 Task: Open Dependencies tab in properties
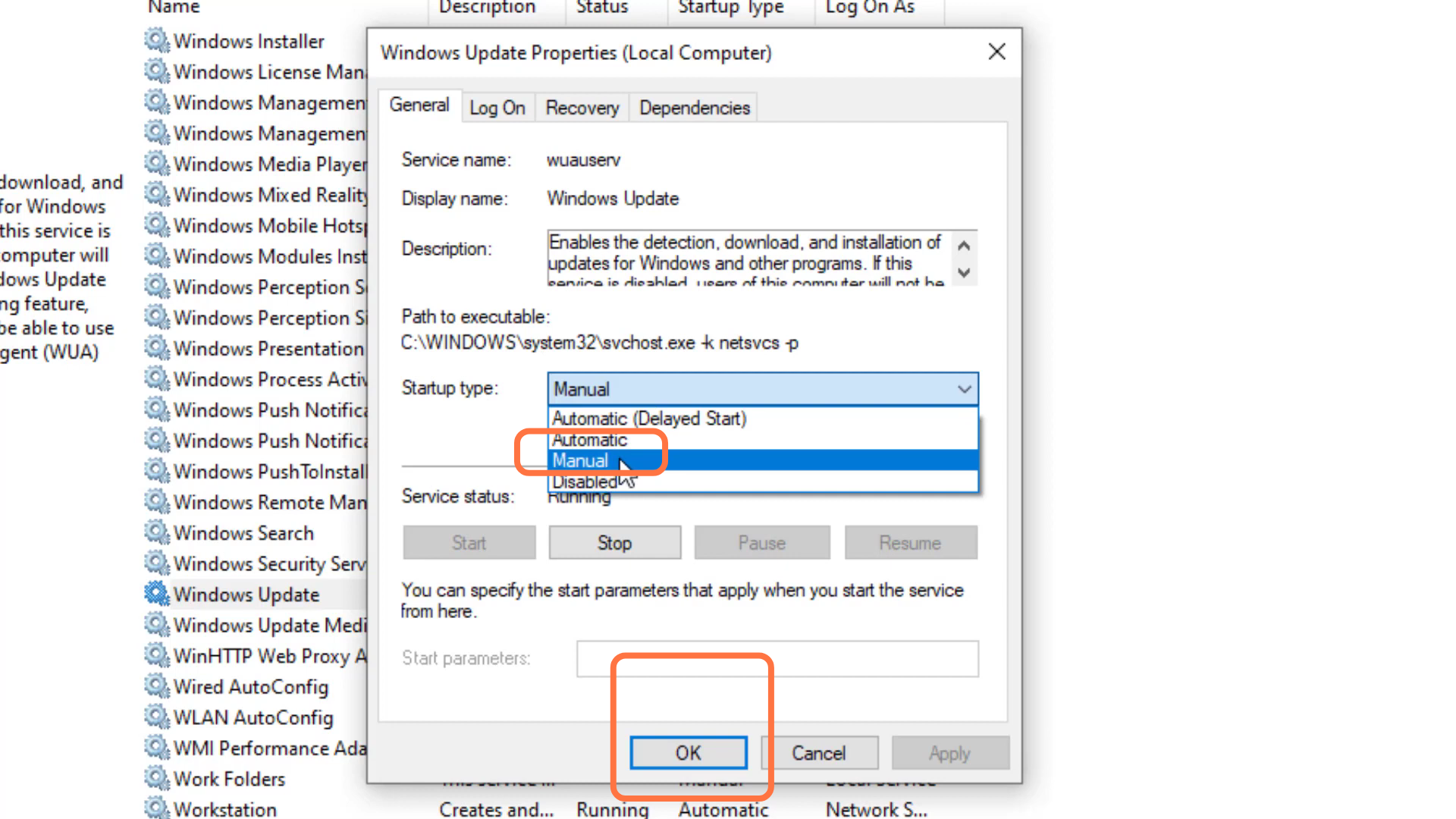(693, 107)
